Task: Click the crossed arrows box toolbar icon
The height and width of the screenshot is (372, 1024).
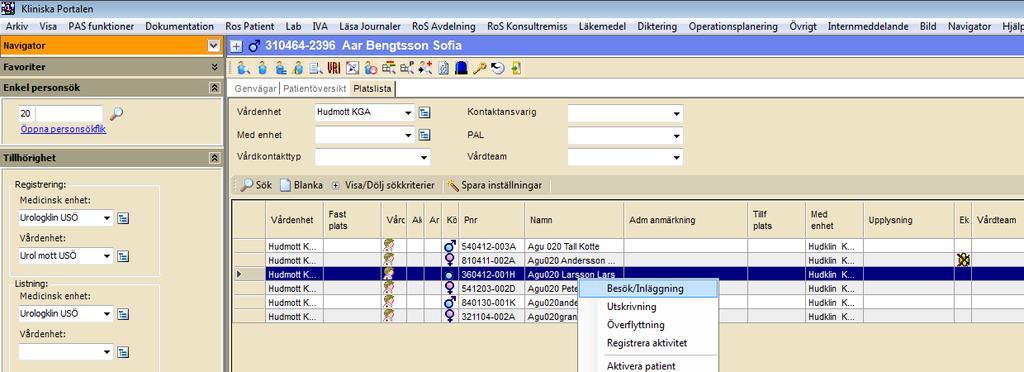Action: pyautogui.click(x=353, y=68)
